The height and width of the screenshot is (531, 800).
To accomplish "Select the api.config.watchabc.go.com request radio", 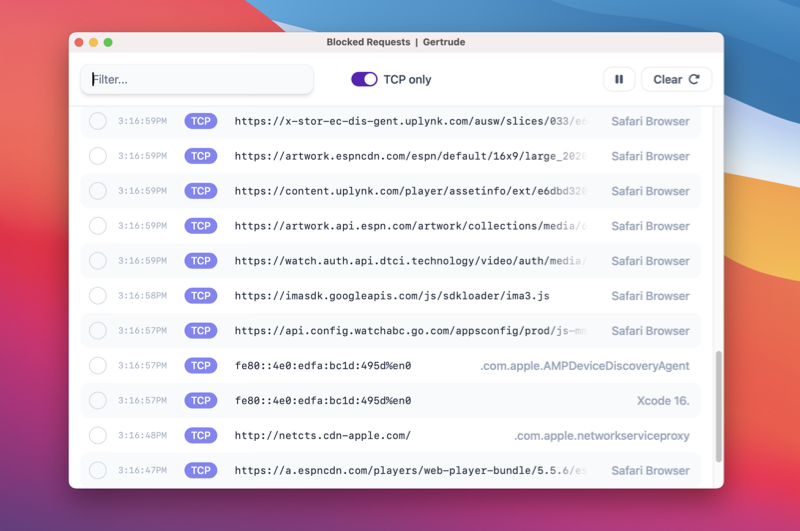I will pyautogui.click(x=98, y=331).
